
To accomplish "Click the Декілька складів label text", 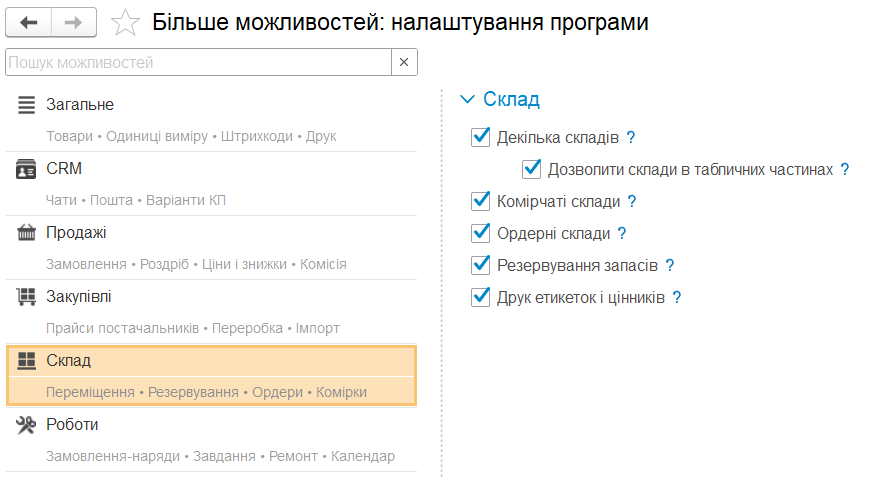I will point(558,137).
